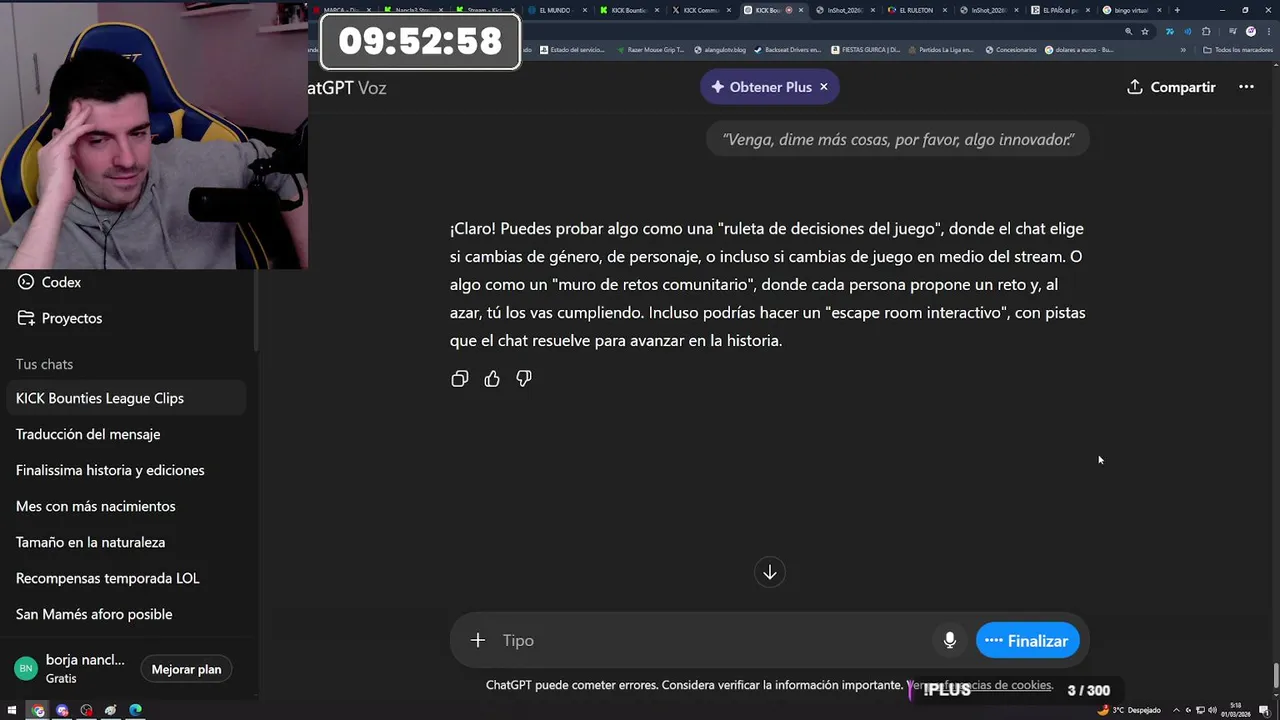The height and width of the screenshot is (720, 1280).
Task: Open Codex in the sidebar
Action: point(128,282)
